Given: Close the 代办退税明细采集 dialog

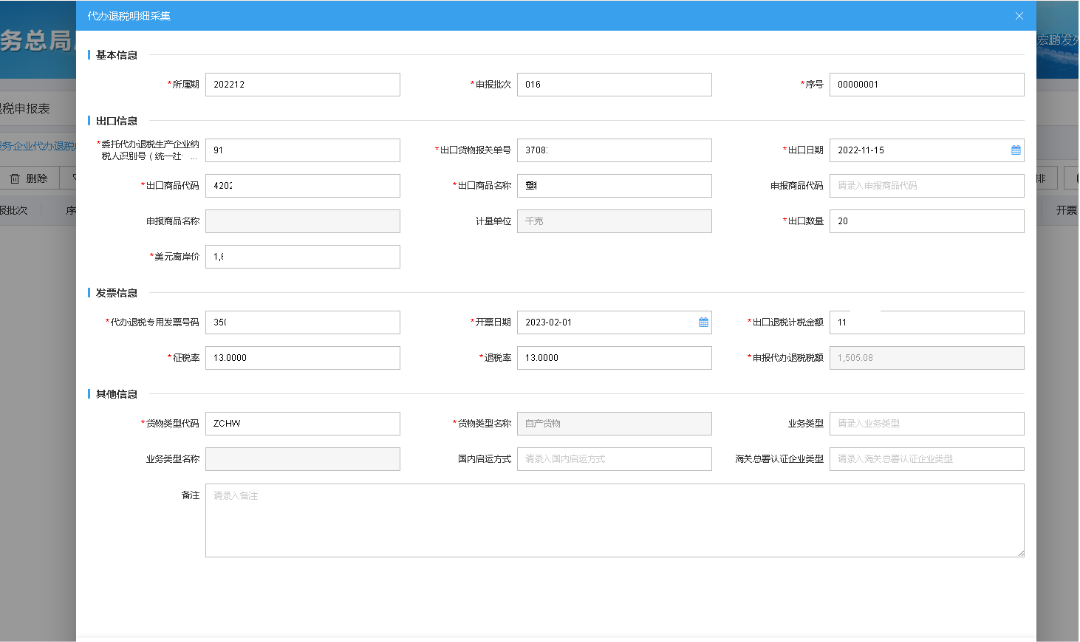Looking at the screenshot, I should click(x=1019, y=16).
